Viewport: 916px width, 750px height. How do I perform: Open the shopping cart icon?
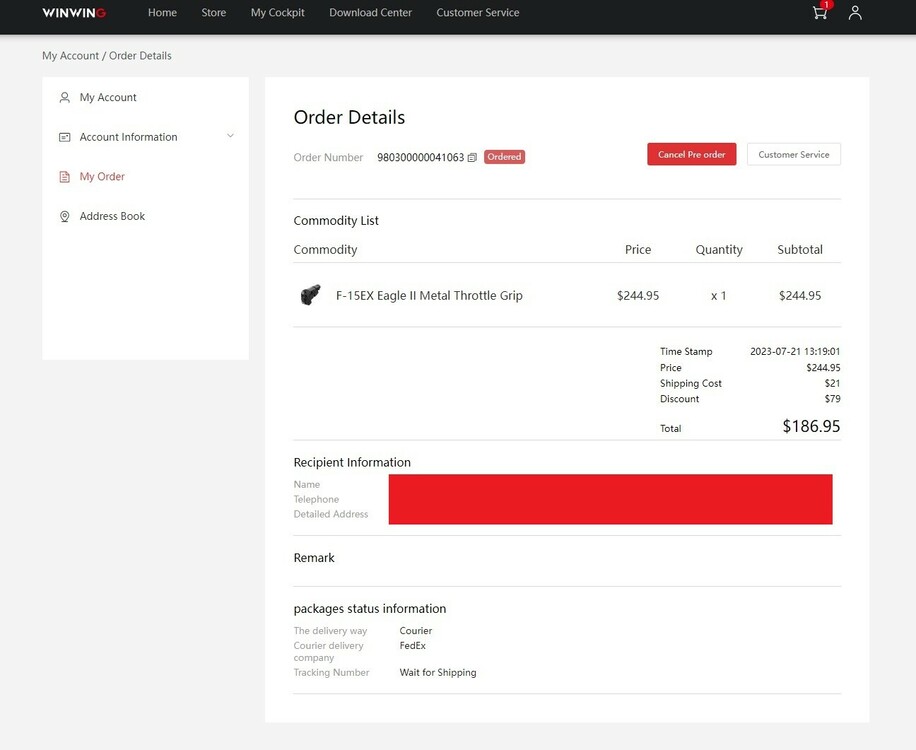click(820, 13)
